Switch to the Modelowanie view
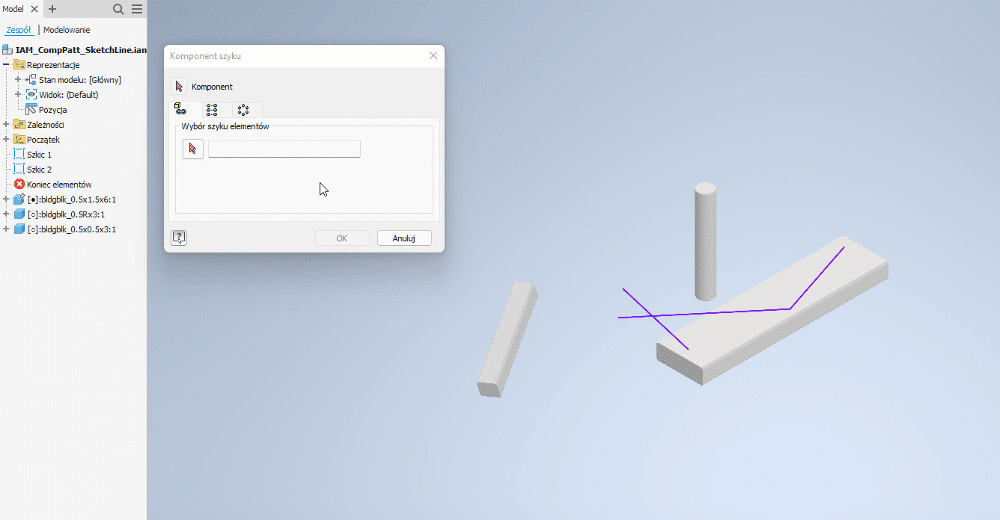This screenshot has width=1000, height=520. tap(66, 30)
